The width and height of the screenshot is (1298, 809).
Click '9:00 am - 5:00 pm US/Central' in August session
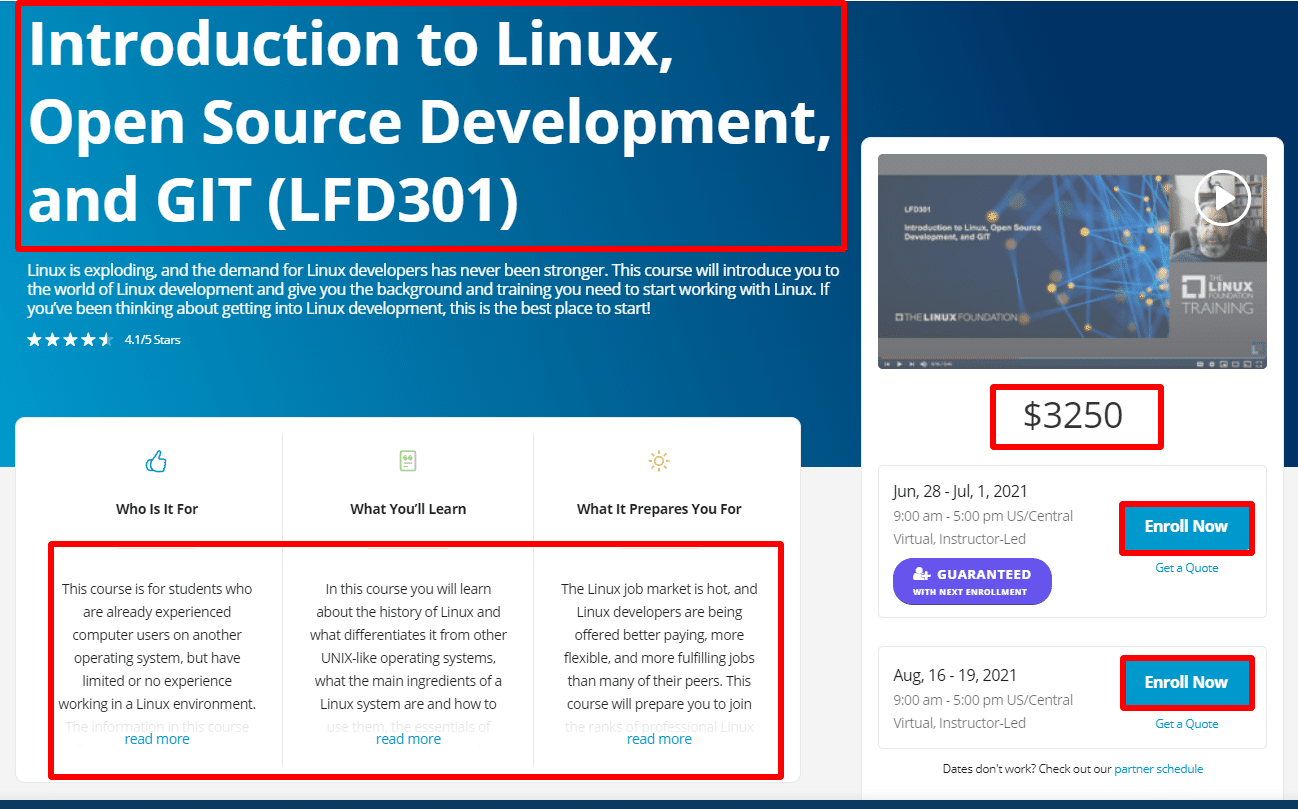(x=983, y=700)
